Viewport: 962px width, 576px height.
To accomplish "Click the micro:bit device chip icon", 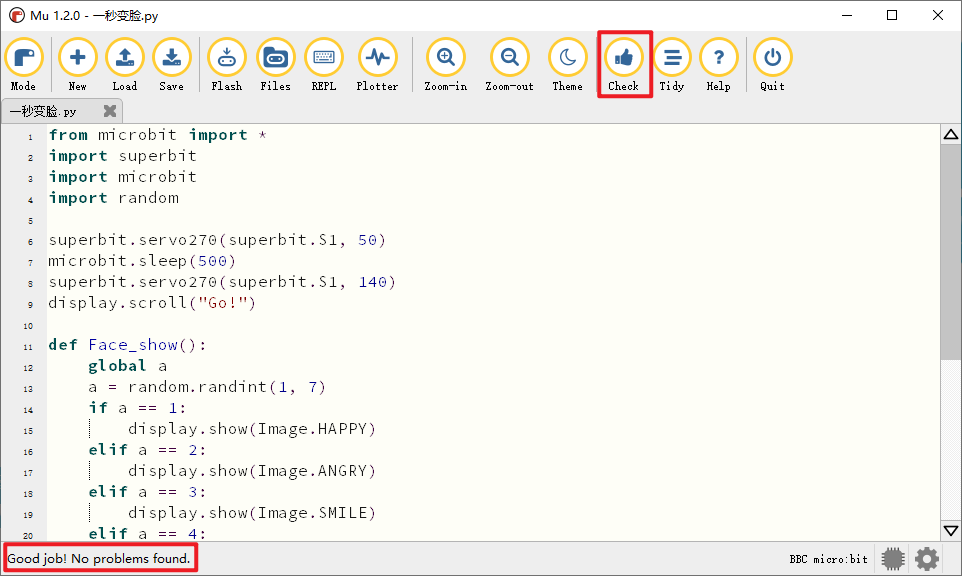I will (x=893, y=559).
